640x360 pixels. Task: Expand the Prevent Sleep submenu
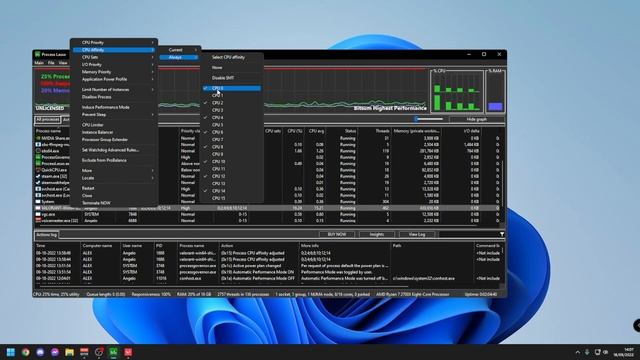[114, 115]
